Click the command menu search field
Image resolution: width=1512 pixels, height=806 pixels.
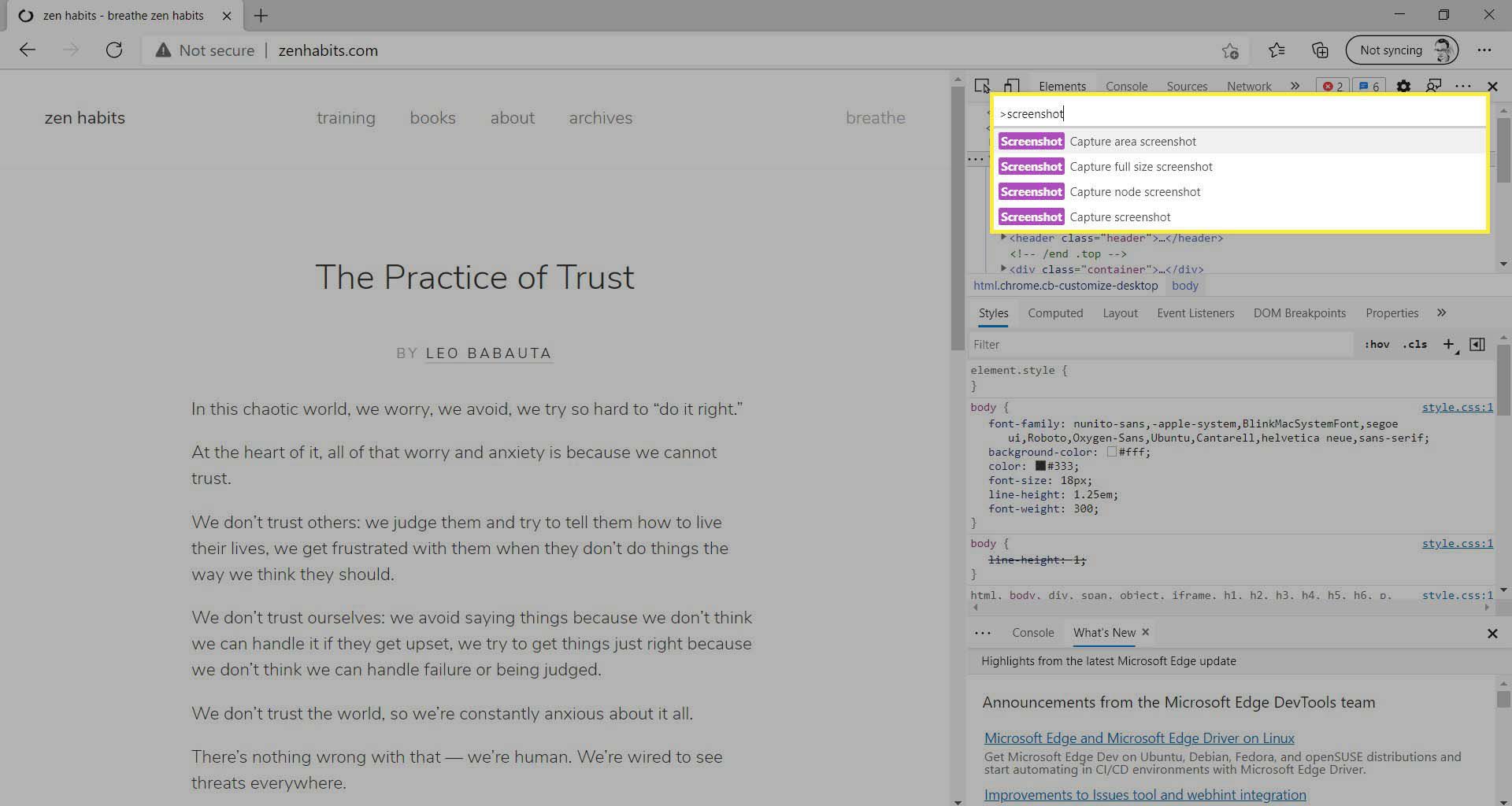(x=1240, y=113)
